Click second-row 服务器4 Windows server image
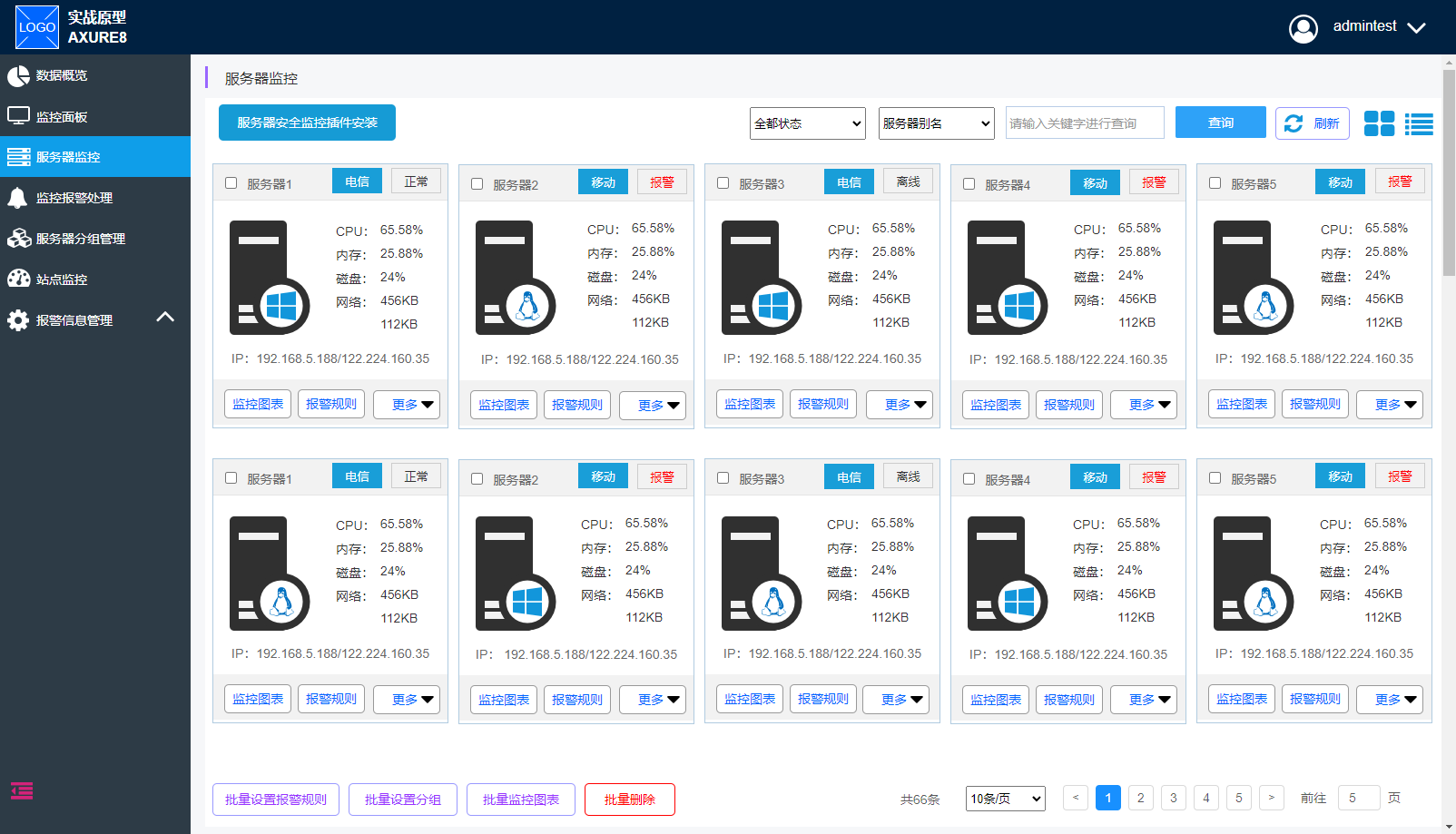Screen dimensions: 1456x834 coord(1008,574)
